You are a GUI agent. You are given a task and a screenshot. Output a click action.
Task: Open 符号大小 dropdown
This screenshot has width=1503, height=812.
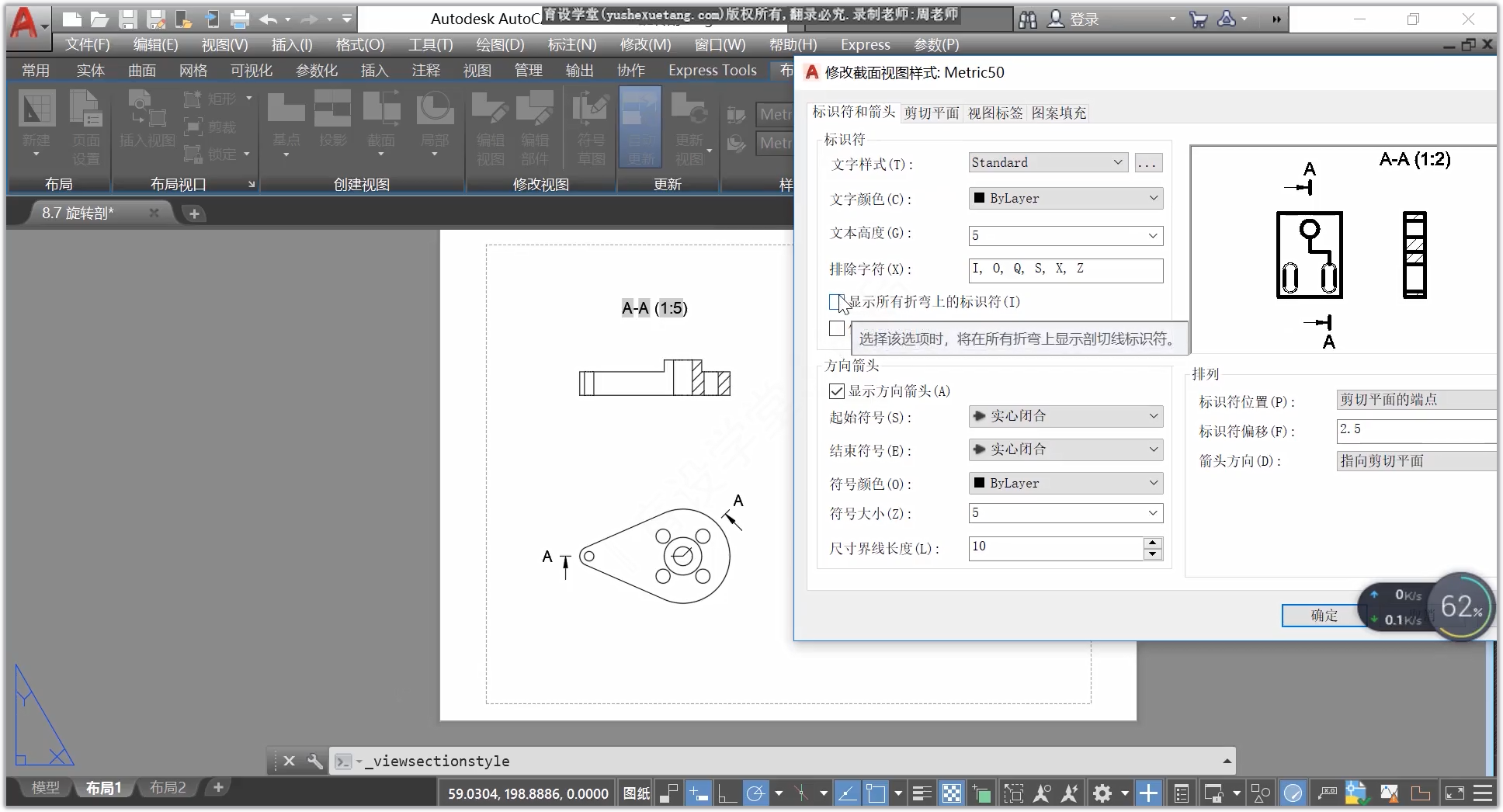1066,513
